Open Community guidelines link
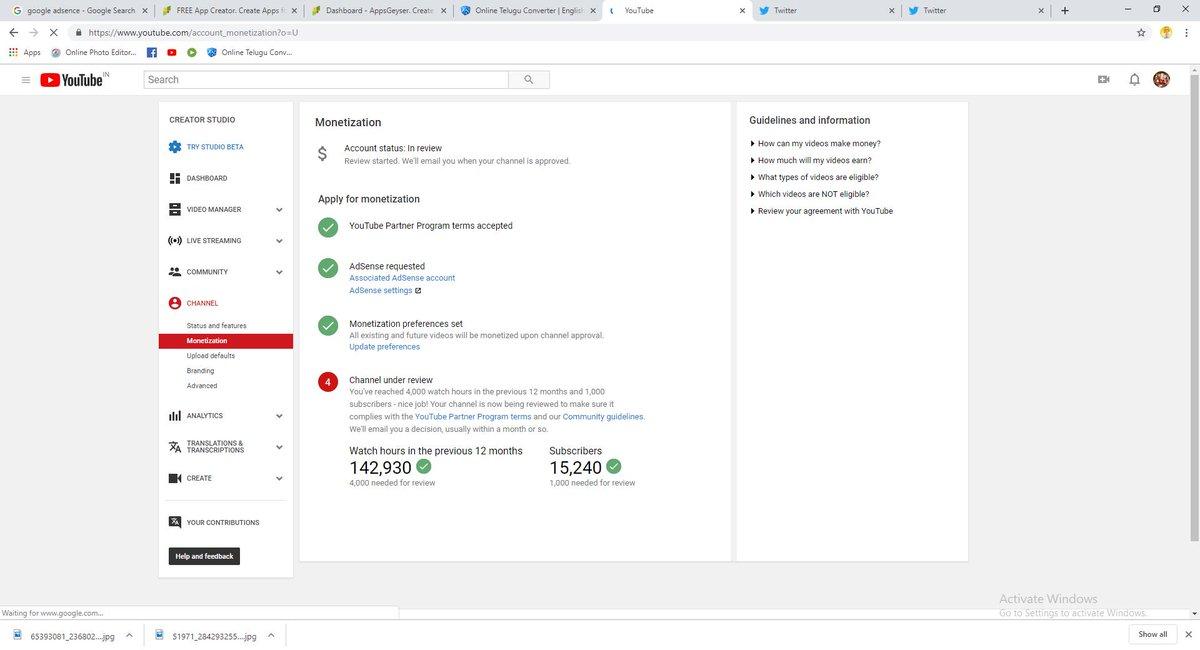Screen dimensions: 1200x650 [603, 416]
